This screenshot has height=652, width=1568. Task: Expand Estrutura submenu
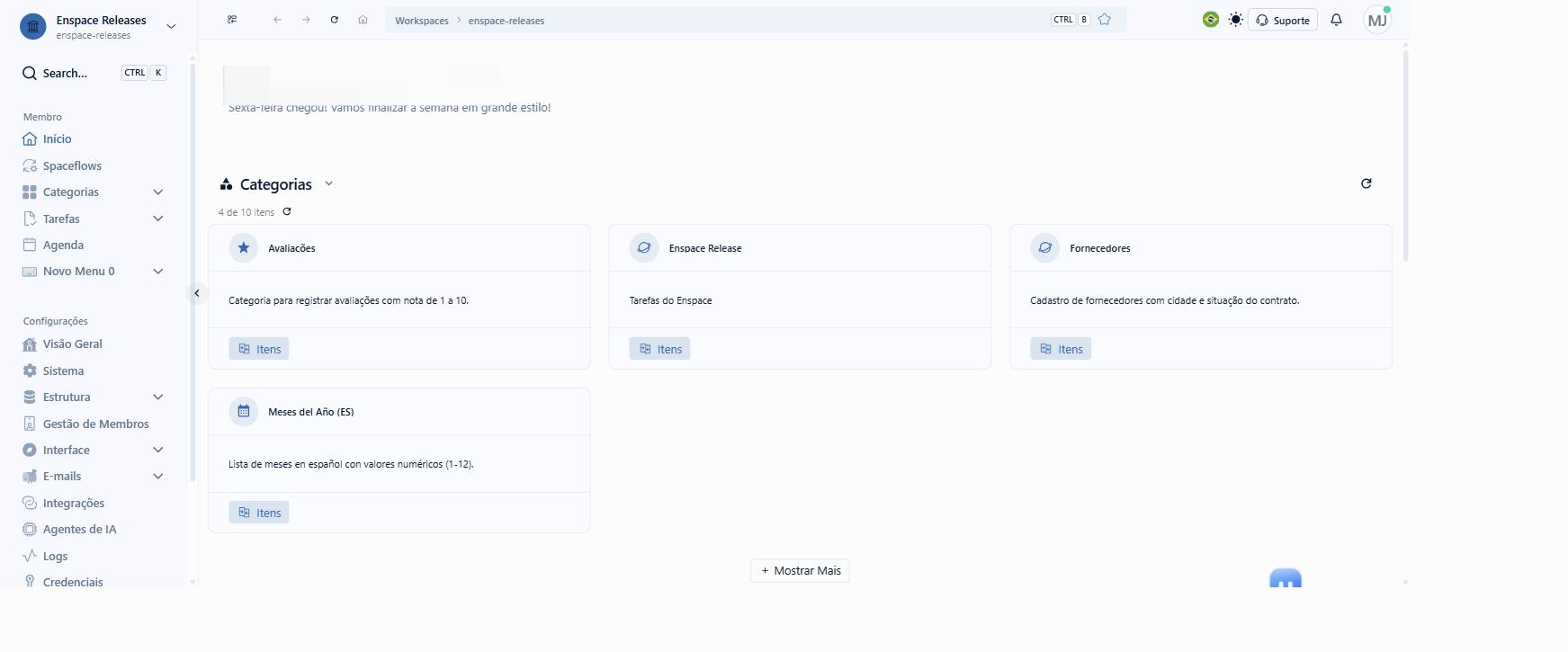coord(158,397)
